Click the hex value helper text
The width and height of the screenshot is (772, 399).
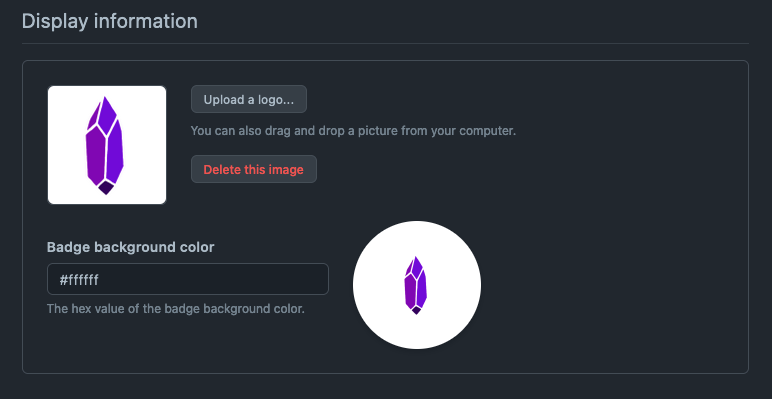(x=176, y=309)
